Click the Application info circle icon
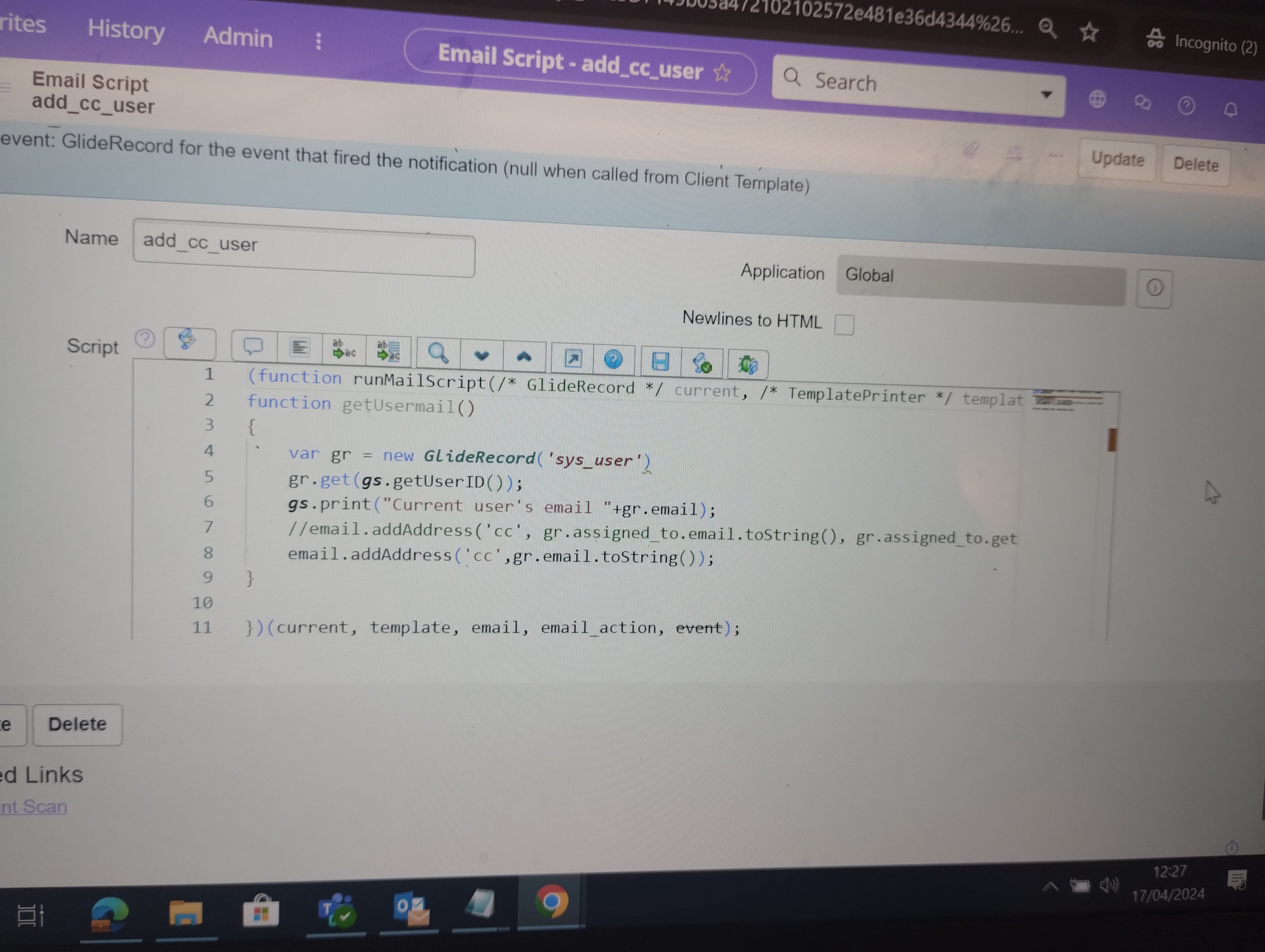Screen dimensions: 1265x952 click(x=1154, y=288)
